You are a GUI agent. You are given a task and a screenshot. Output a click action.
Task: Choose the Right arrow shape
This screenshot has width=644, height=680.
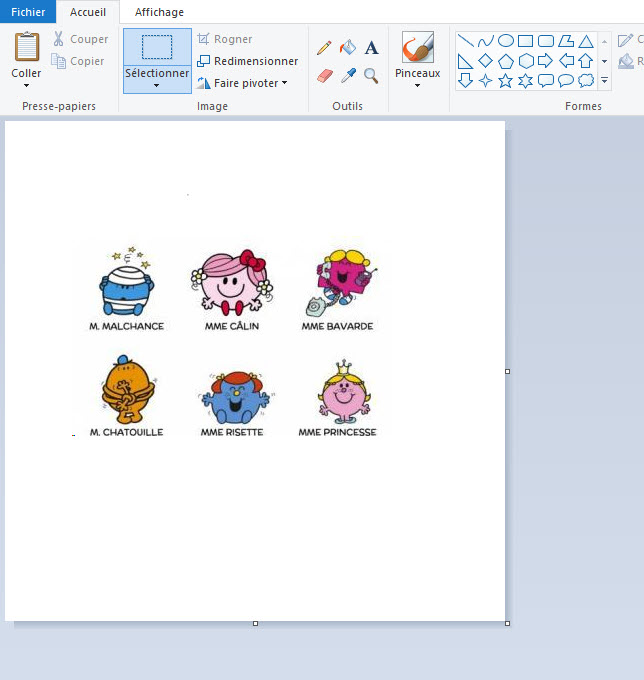(546, 61)
